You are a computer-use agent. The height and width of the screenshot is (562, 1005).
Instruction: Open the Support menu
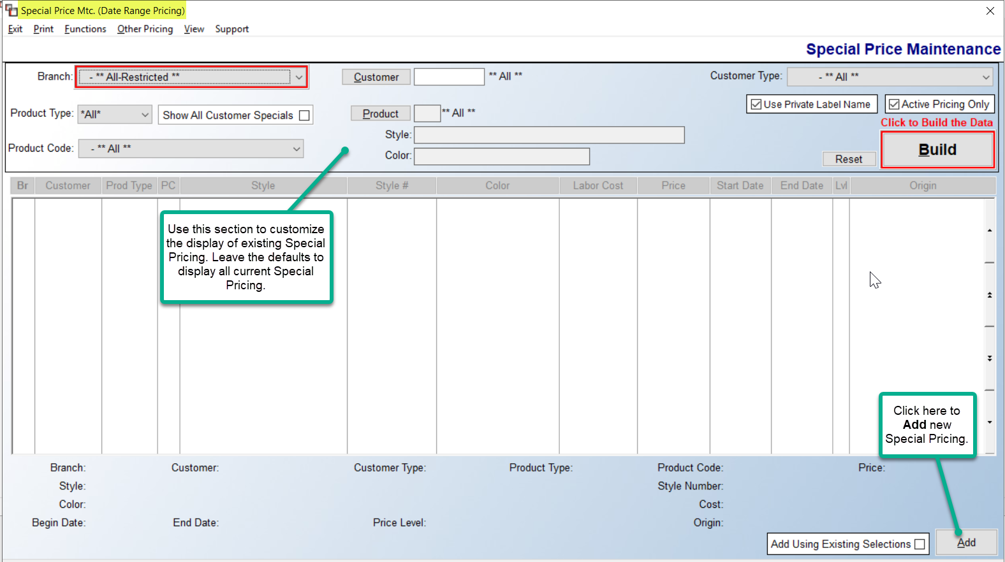coord(231,29)
